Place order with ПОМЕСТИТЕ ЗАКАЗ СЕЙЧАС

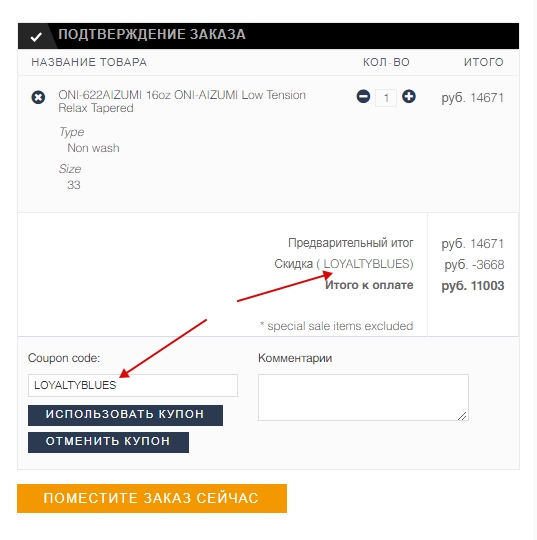pos(152,498)
